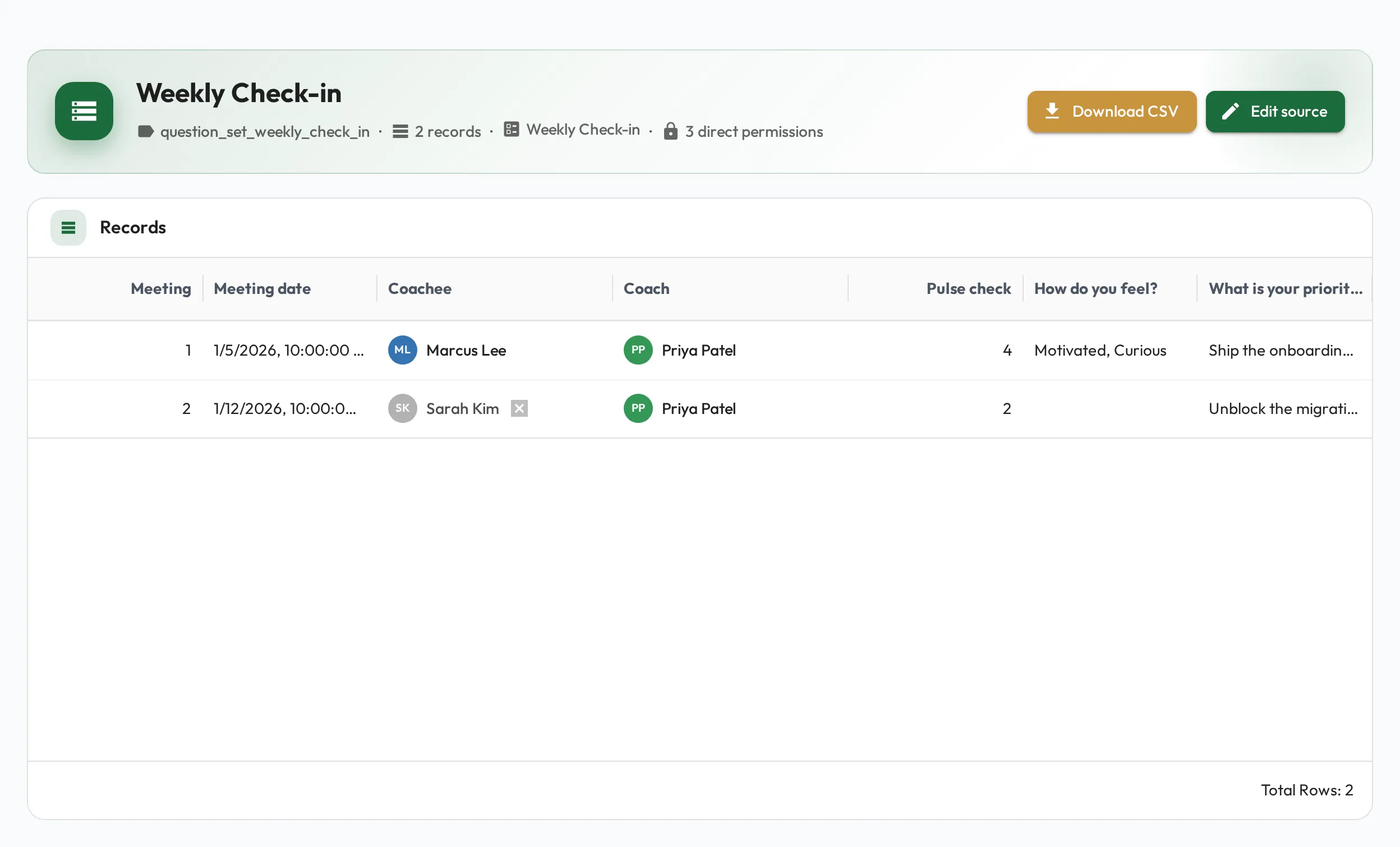Click the What is your priorit... column header
The height and width of the screenshot is (847, 1400).
pos(1286,288)
